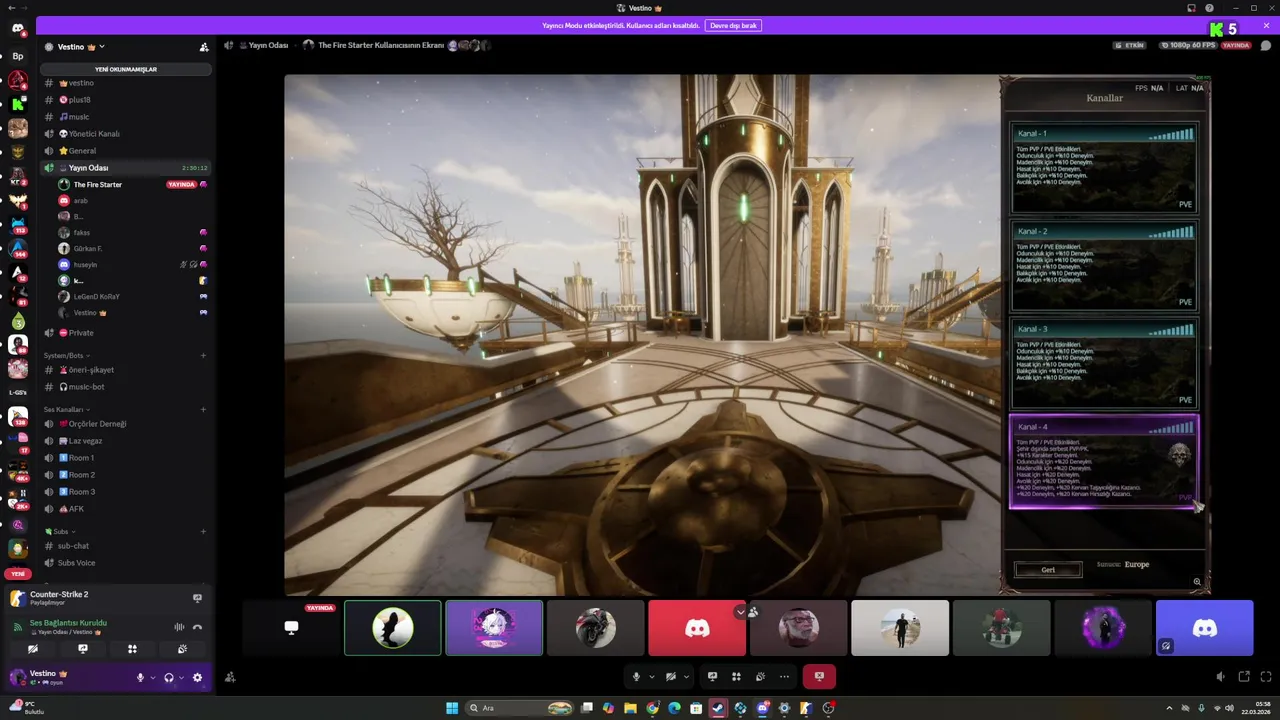This screenshot has width=1280, height=720.
Task: Deafen headphones in user panel
Action: point(168,677)
